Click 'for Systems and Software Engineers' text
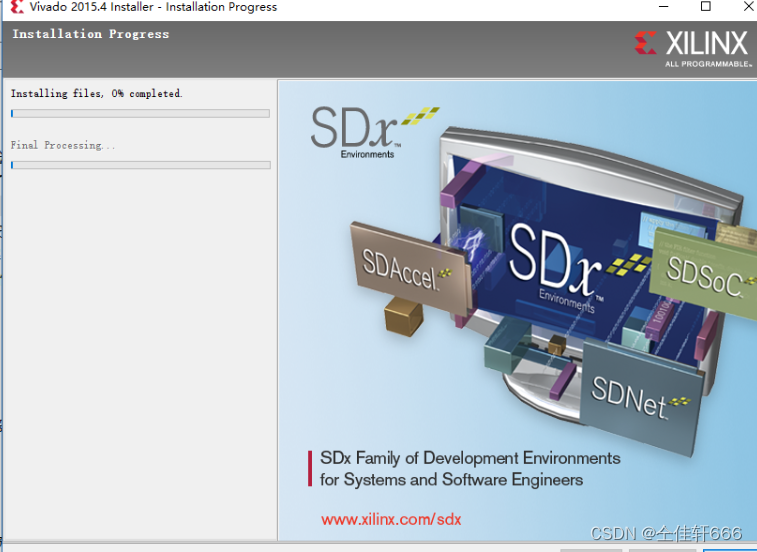The image size is (757, 552). pyautogui.click(x=451, y=480)
